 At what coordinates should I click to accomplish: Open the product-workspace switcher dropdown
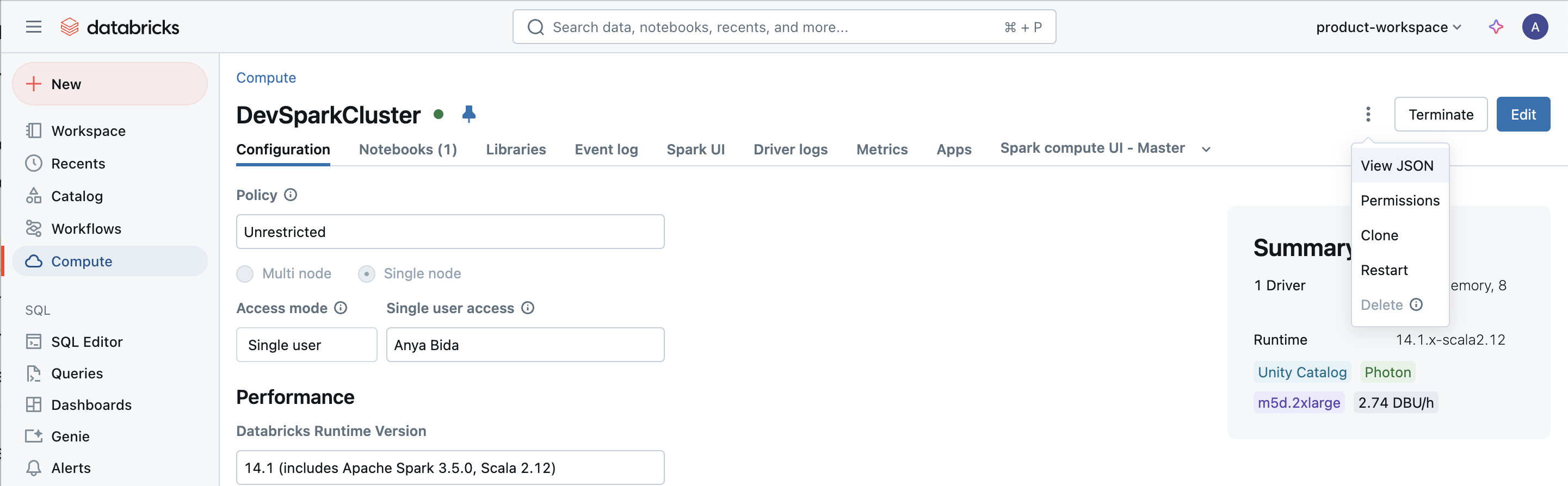point(1388,27)
